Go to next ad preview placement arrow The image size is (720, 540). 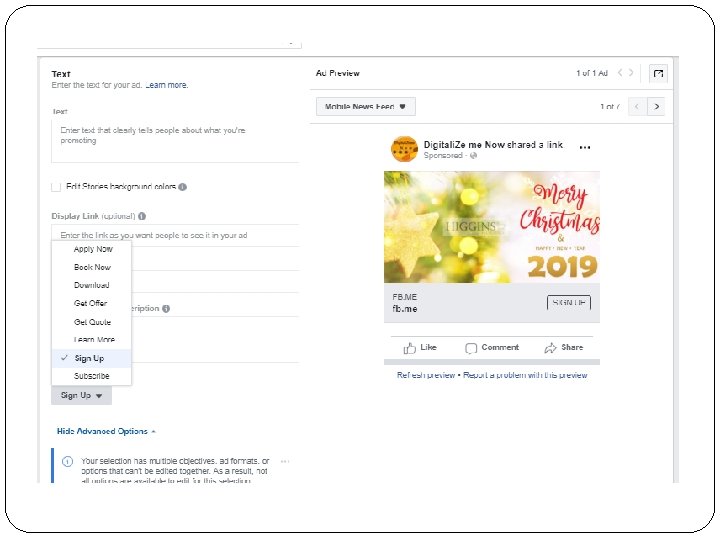click(x=656, y=106)
